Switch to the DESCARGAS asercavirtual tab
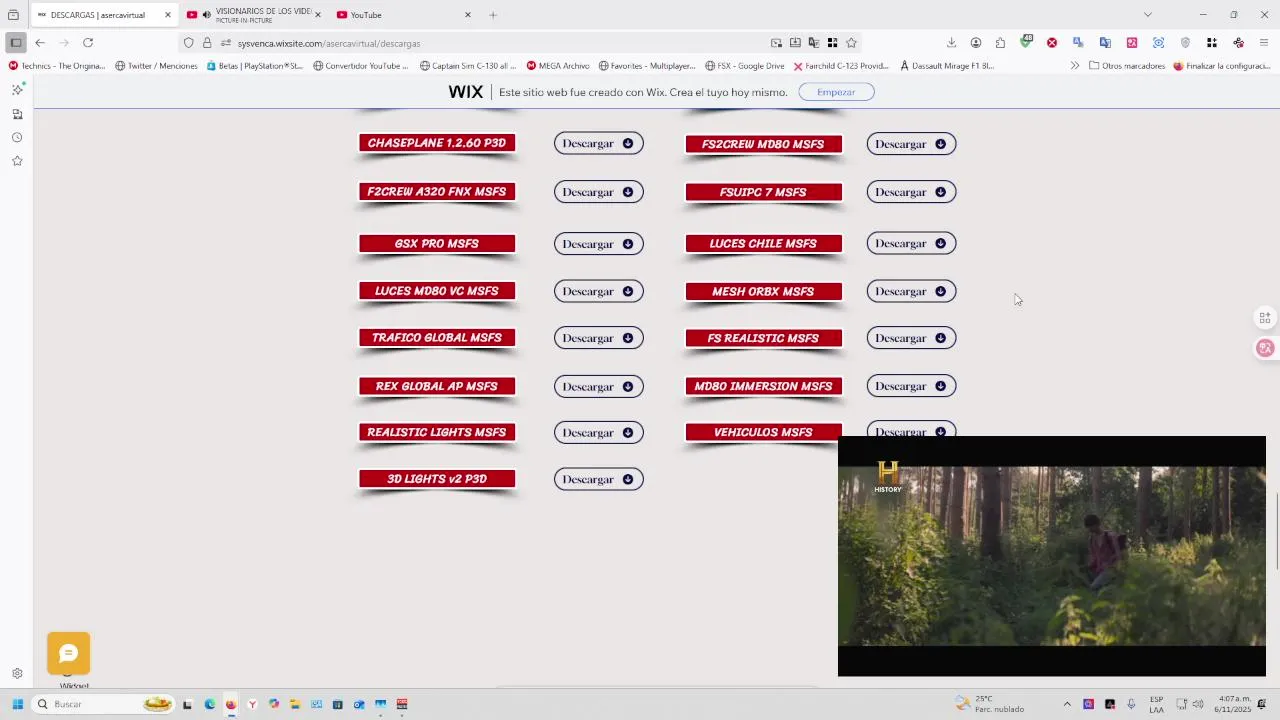Image resolution: width=1280 pixels, height=720 pixels. 103,15
